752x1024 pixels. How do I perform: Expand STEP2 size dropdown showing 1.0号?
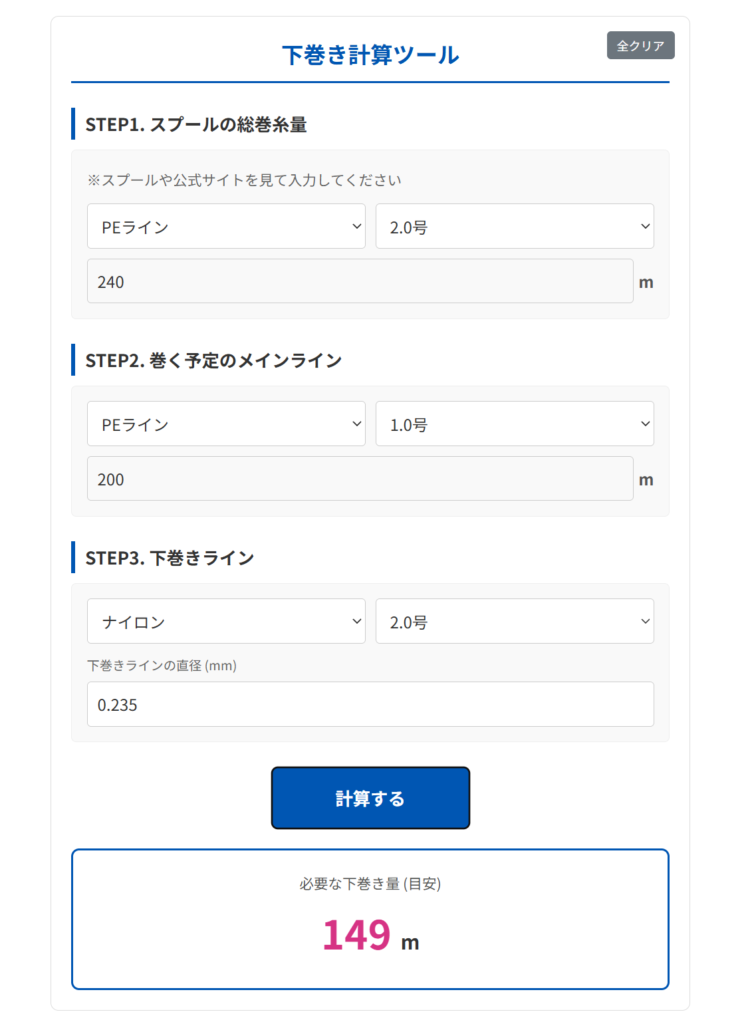point(514,424)
